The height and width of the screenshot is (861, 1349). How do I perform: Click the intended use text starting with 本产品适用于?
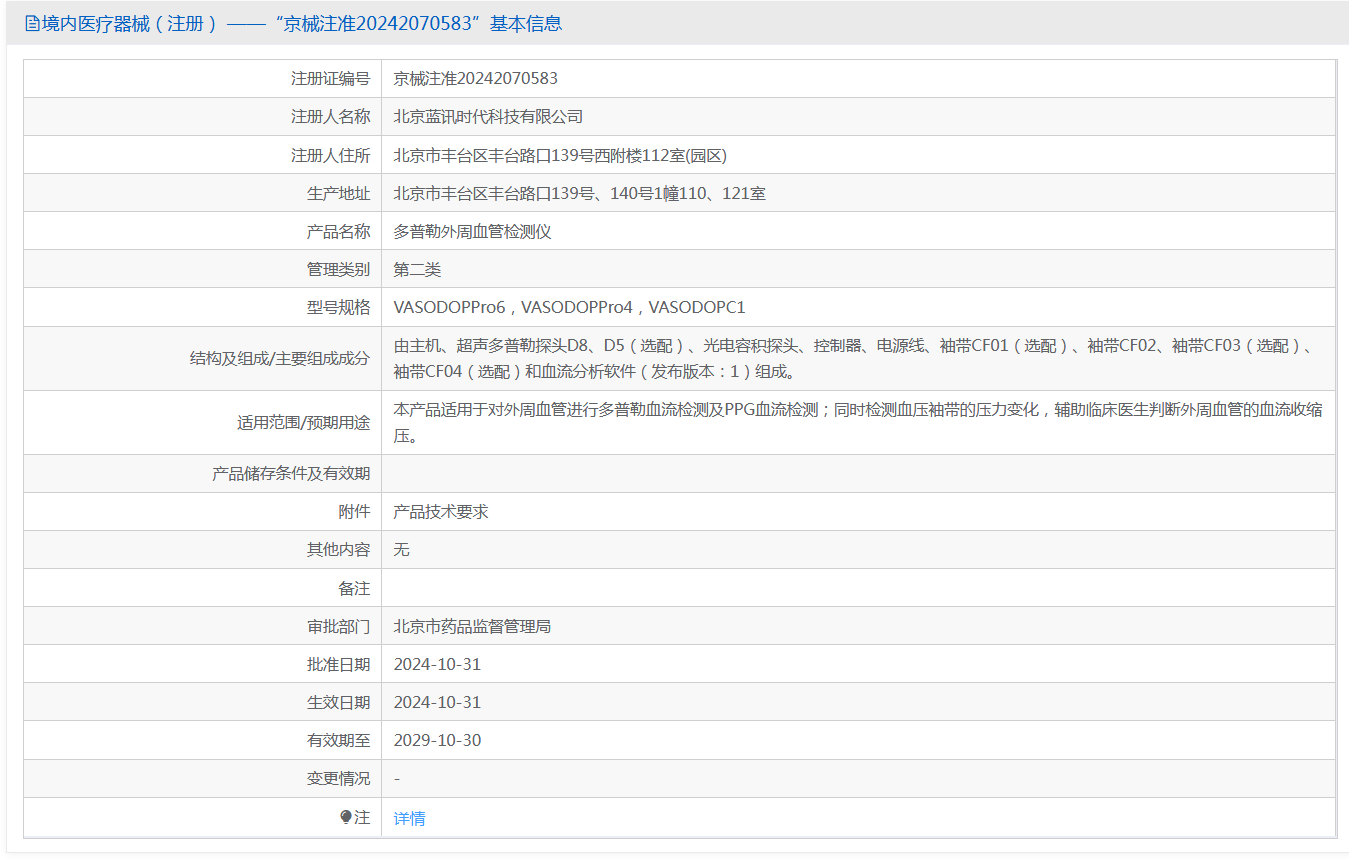pos(858,422)
